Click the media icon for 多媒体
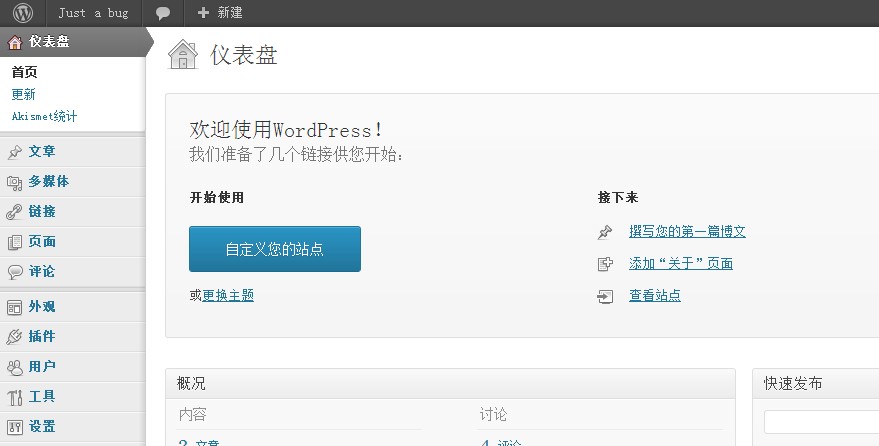This screenshot has width=879, height=446. click(15, 182)
